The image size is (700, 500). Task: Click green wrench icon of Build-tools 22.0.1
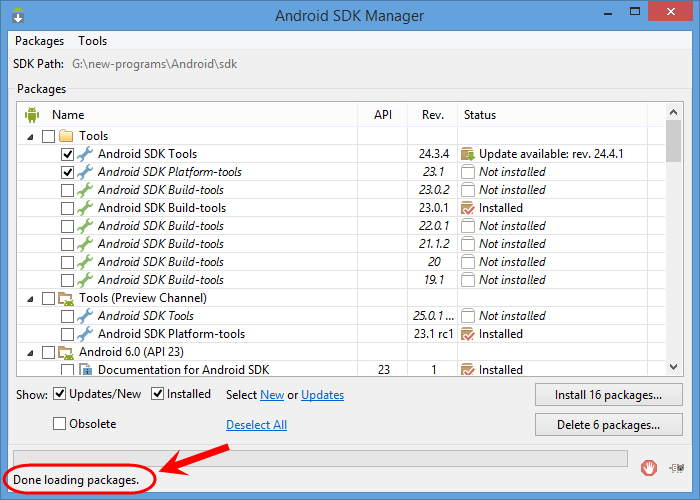[x=85, y=226]
